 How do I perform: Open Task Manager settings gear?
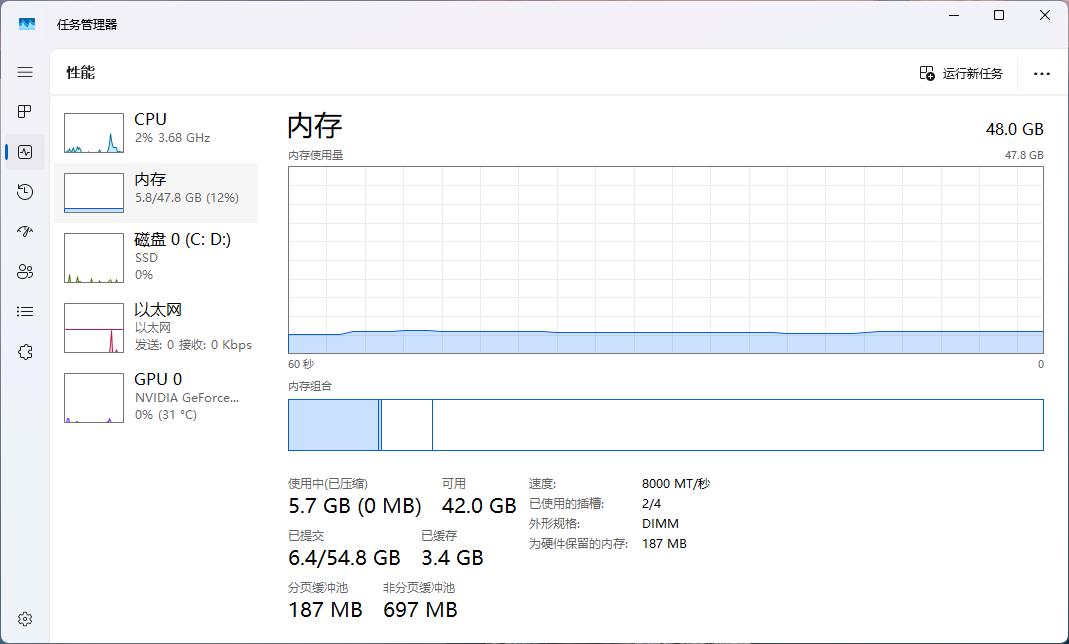tap(25, 620)
